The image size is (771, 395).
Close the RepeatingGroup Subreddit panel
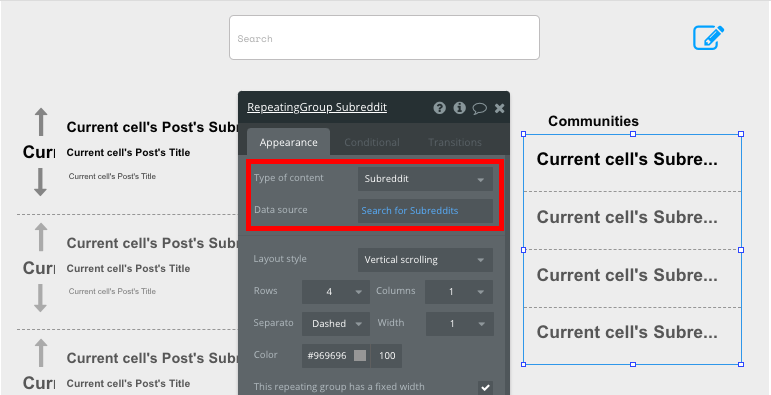[499, 108]
